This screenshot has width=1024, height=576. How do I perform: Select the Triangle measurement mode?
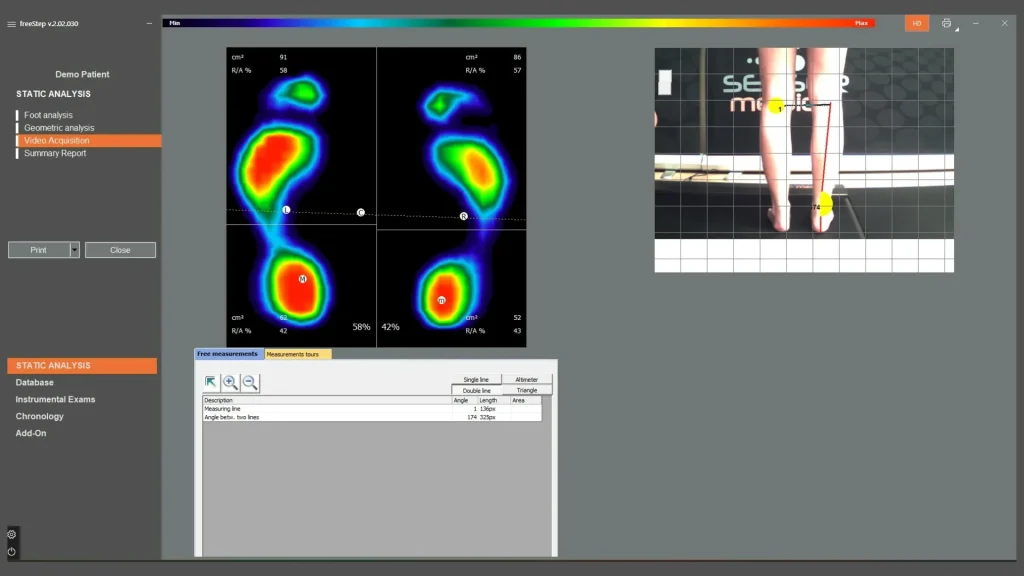[527, 390]
